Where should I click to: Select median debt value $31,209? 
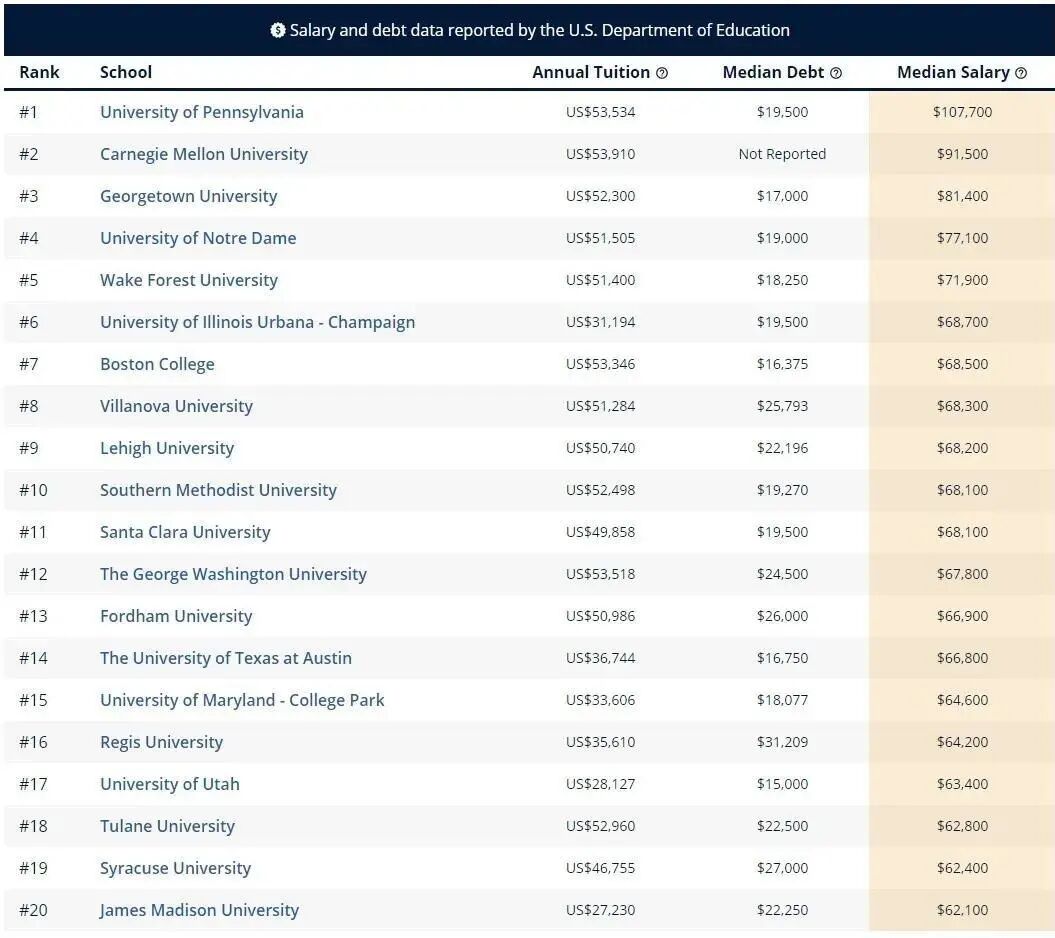(782, 742)
